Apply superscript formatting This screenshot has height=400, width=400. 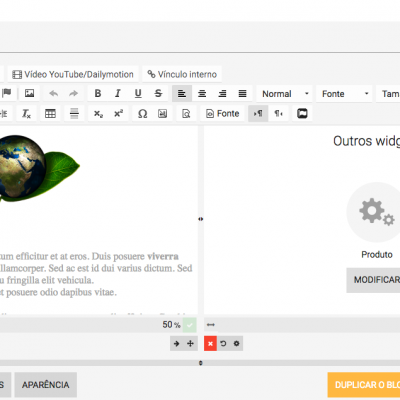(118, 114)
